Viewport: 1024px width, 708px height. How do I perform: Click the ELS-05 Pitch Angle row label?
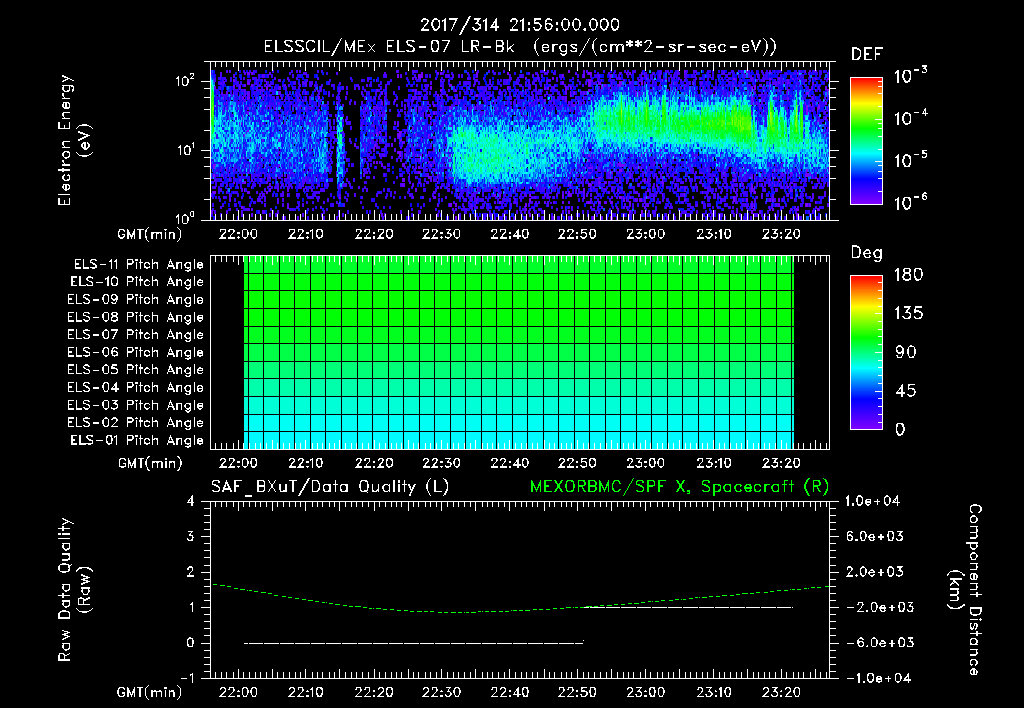click(x=136, y=370)
